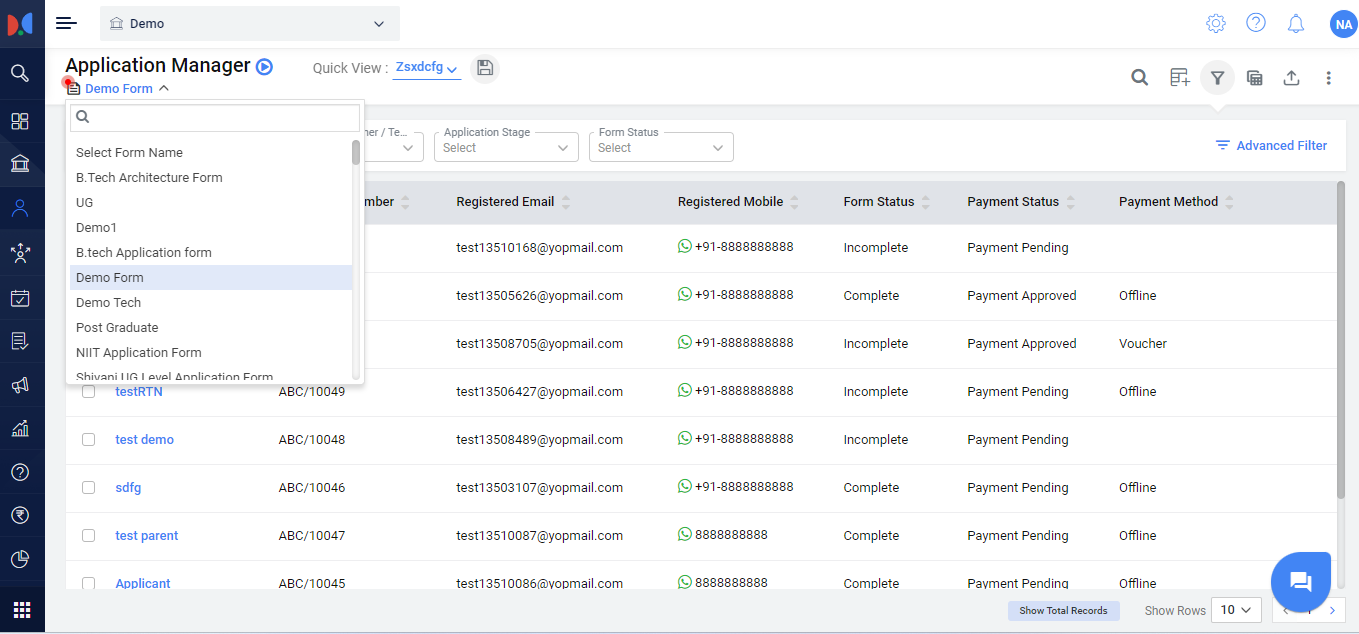Choose UG from the form list

[x=211, y=203]
